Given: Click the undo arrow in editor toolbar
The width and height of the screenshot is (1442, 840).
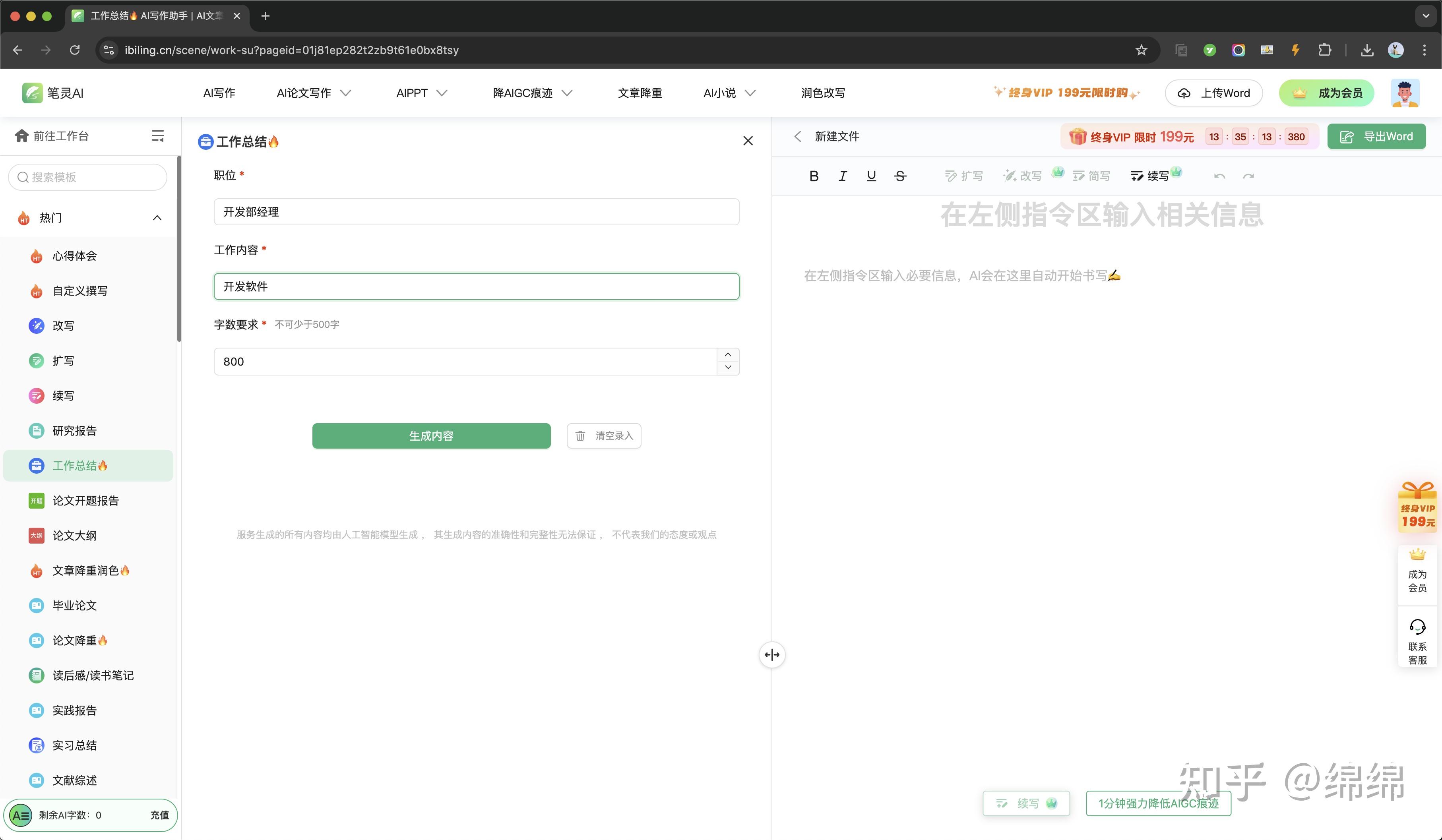Looking at the screenshot, I should coord(1219,176).
